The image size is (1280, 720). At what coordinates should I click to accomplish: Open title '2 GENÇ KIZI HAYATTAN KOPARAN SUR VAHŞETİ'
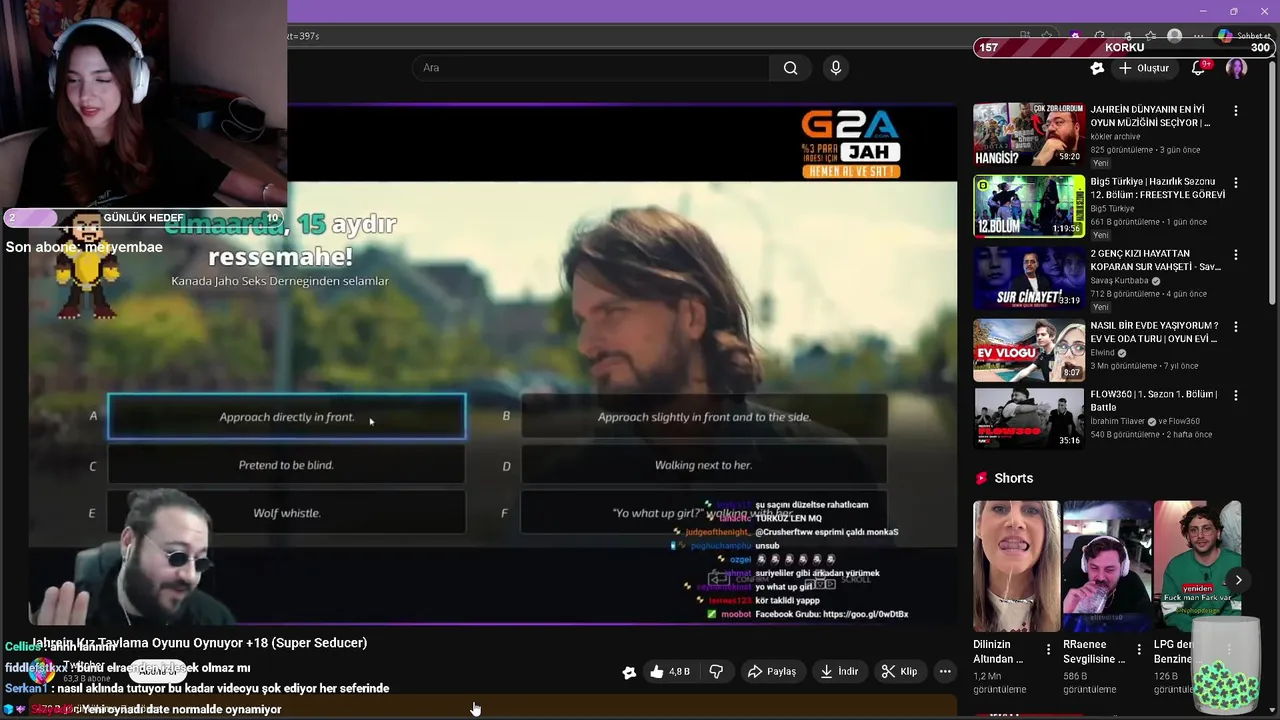coord(1155,260)
